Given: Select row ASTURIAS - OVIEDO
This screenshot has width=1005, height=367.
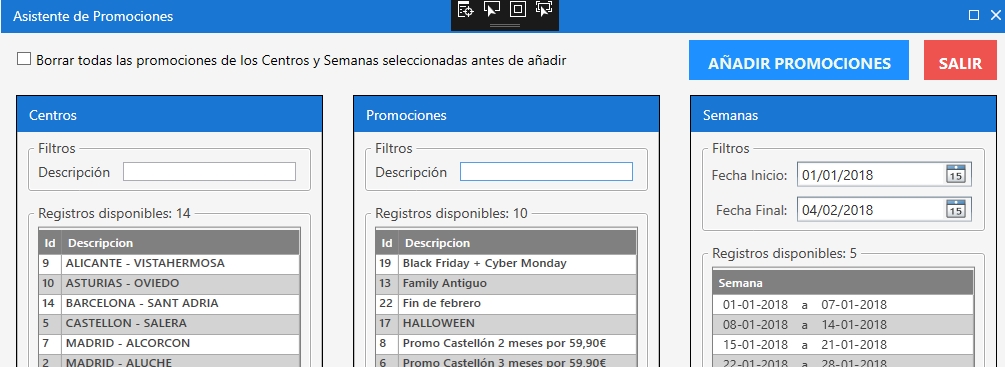Looking at the screenshot, I should pyautogui.click(x=169, y=283).
